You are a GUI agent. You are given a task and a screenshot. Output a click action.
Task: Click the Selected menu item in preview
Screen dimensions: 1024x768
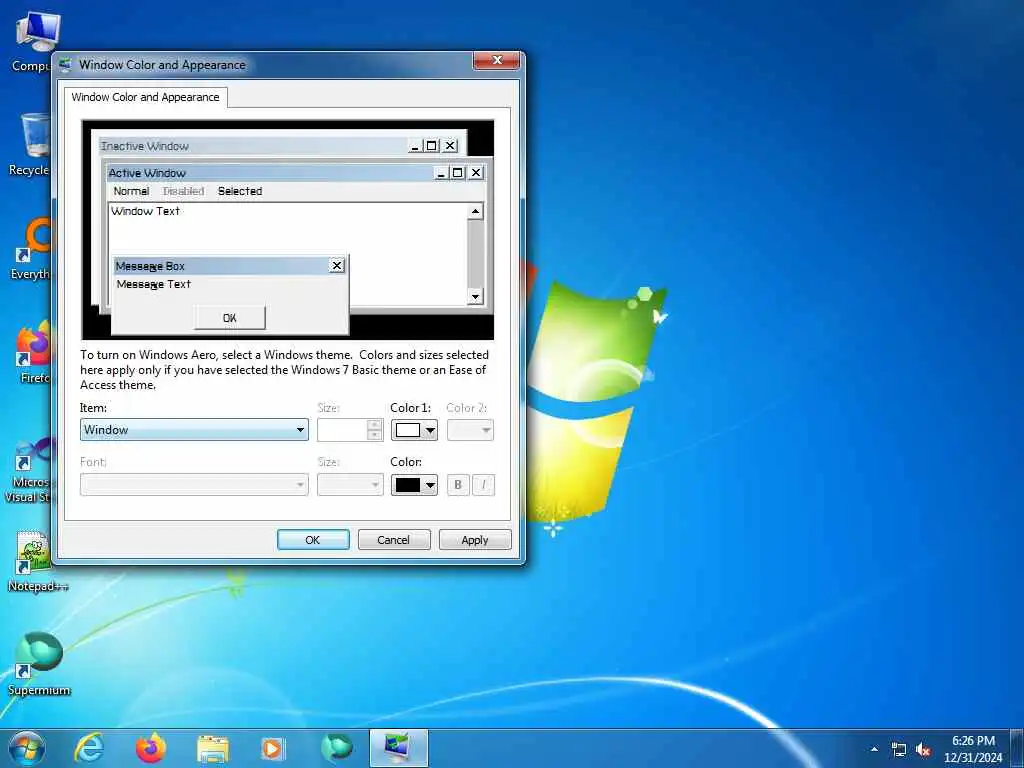tap(240, 191)
